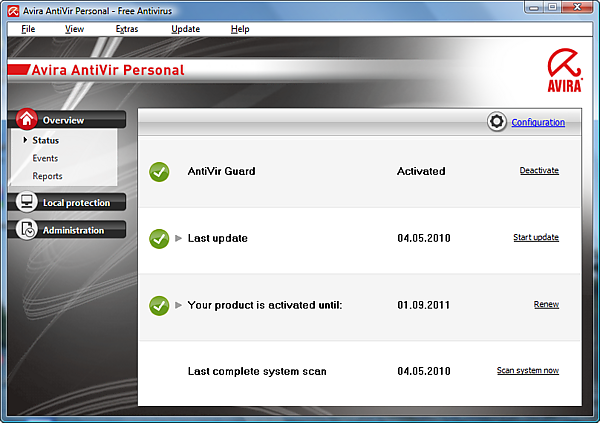600x423 pixels.
Task: Click the Scan system now link
Action: (x=528, y=371)
